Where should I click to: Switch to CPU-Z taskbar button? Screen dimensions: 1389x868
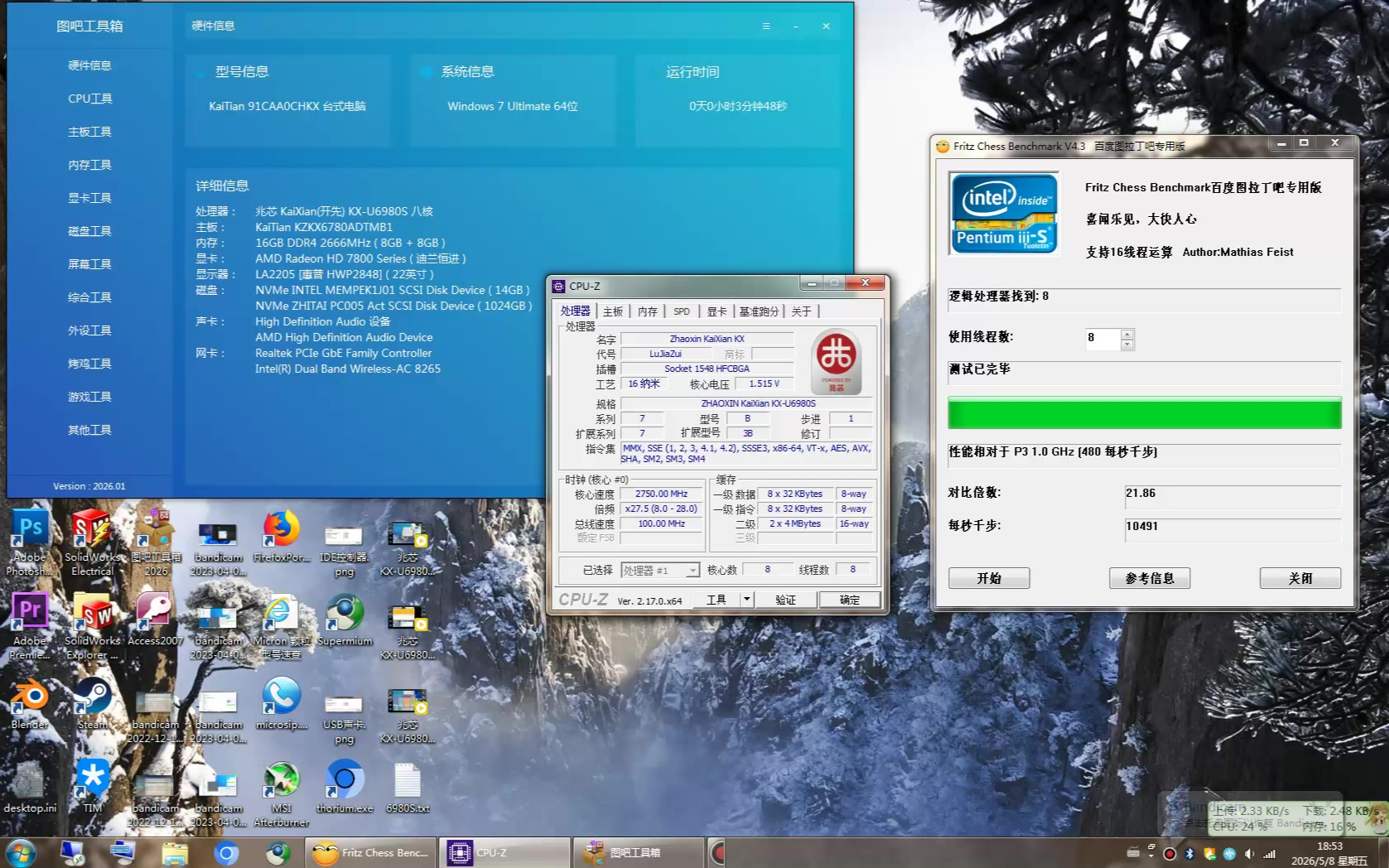pos(504,852)
